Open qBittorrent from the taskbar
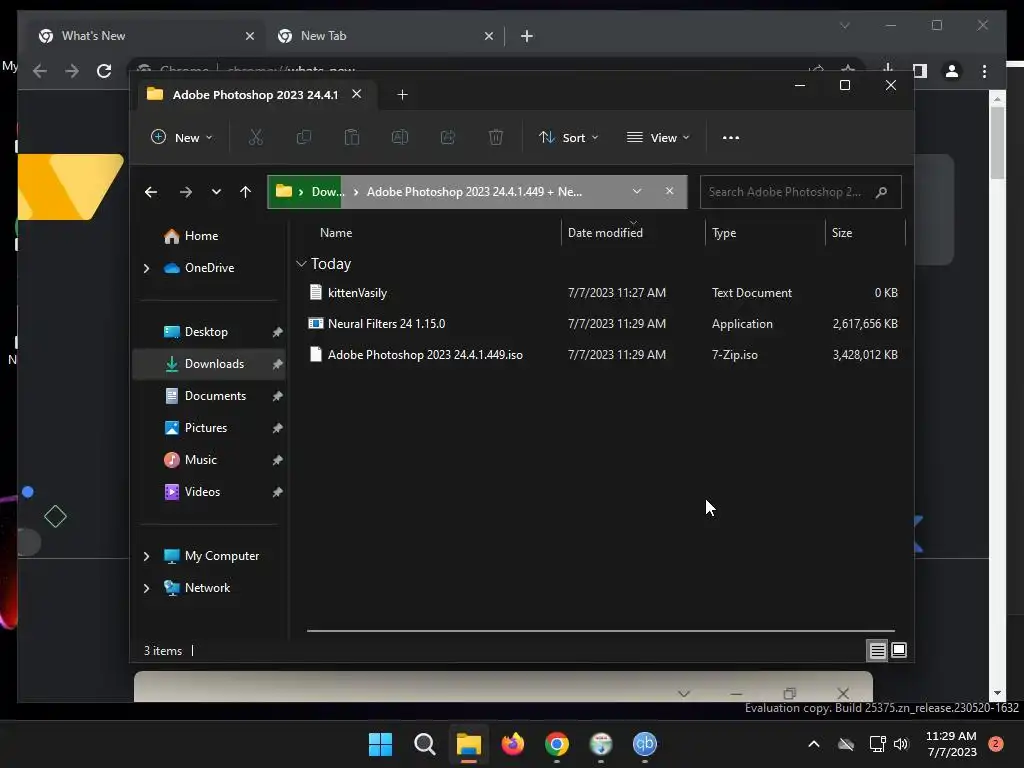The width and height of the screenshot is (1024, 768). [645, 744]
